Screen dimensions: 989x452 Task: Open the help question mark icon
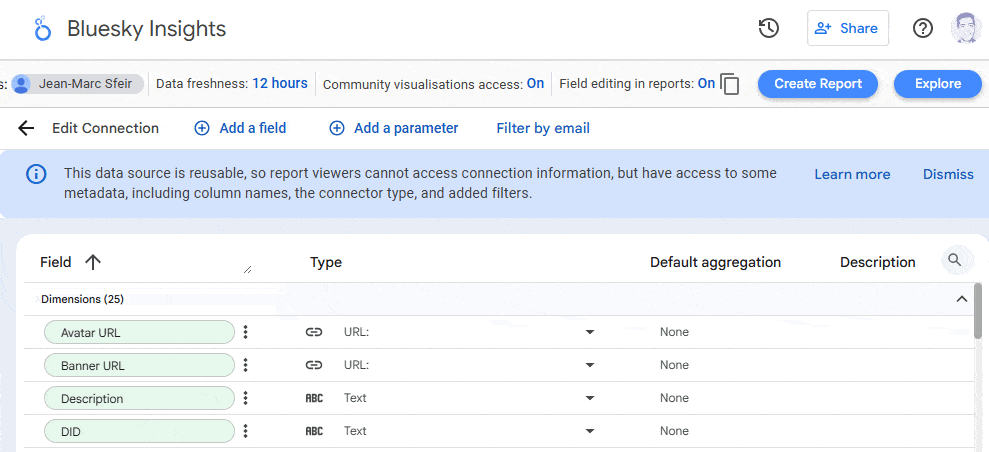tap(923, 28)
